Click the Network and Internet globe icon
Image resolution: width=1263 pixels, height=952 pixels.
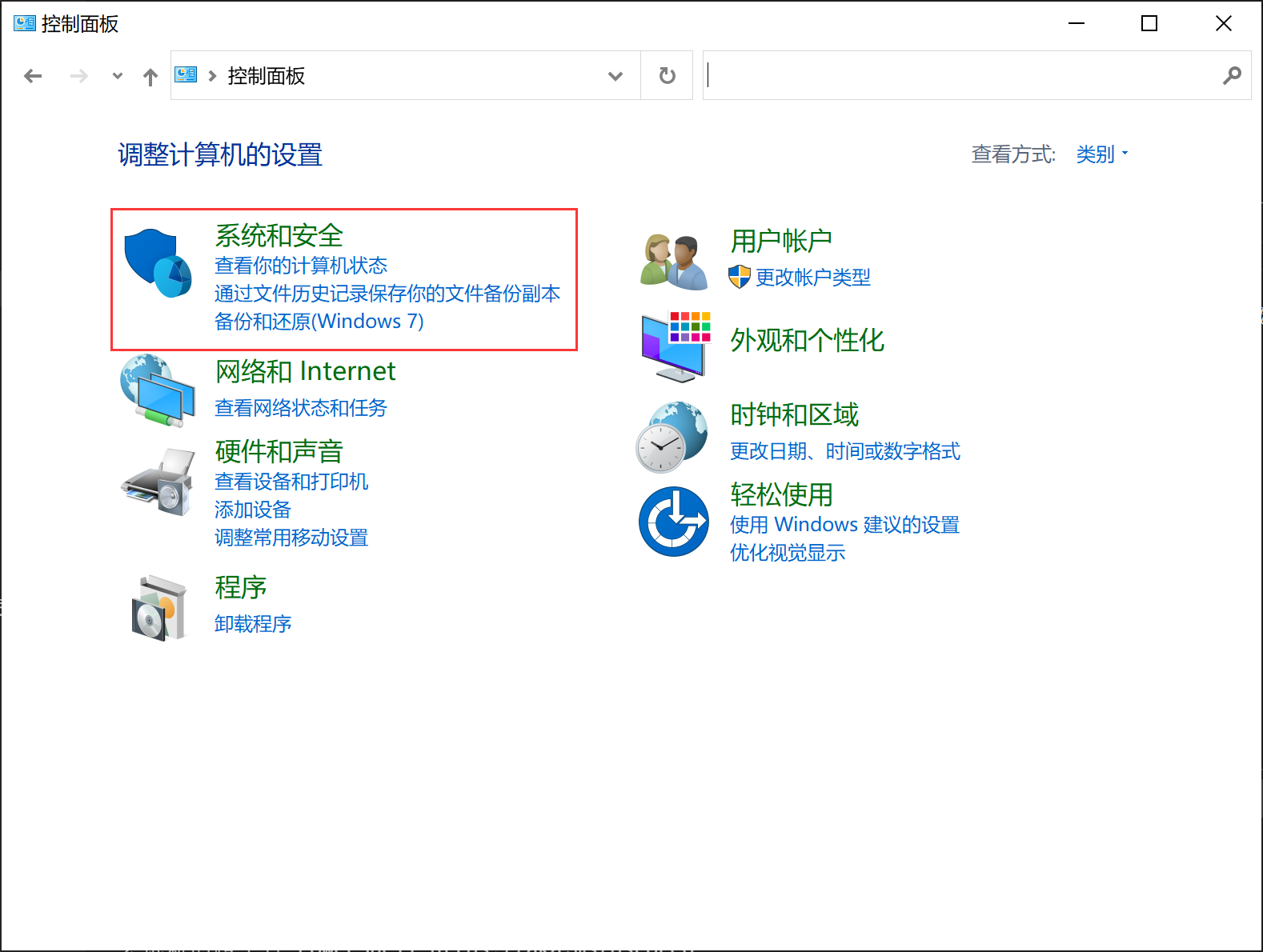[x=158, y=390]
